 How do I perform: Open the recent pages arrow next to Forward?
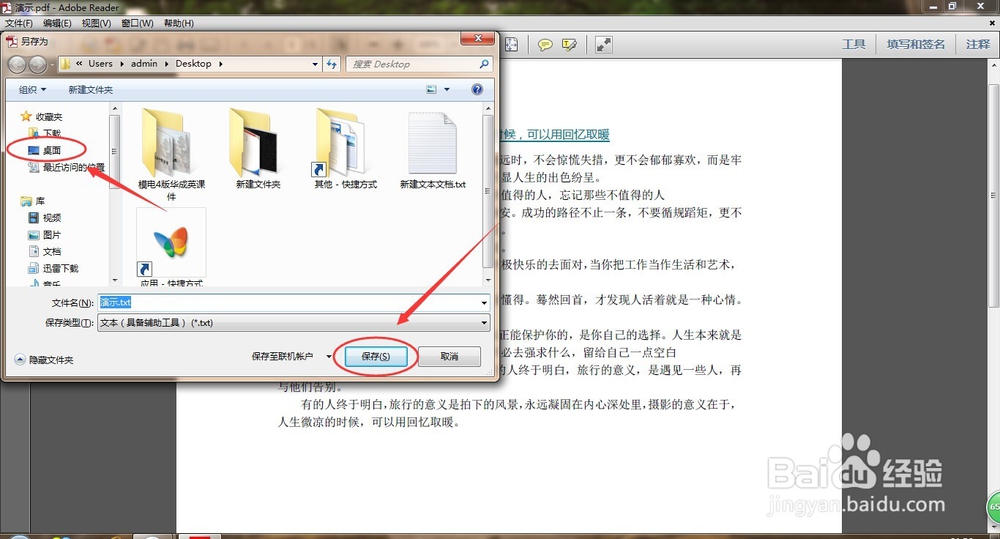click(52, 64)
